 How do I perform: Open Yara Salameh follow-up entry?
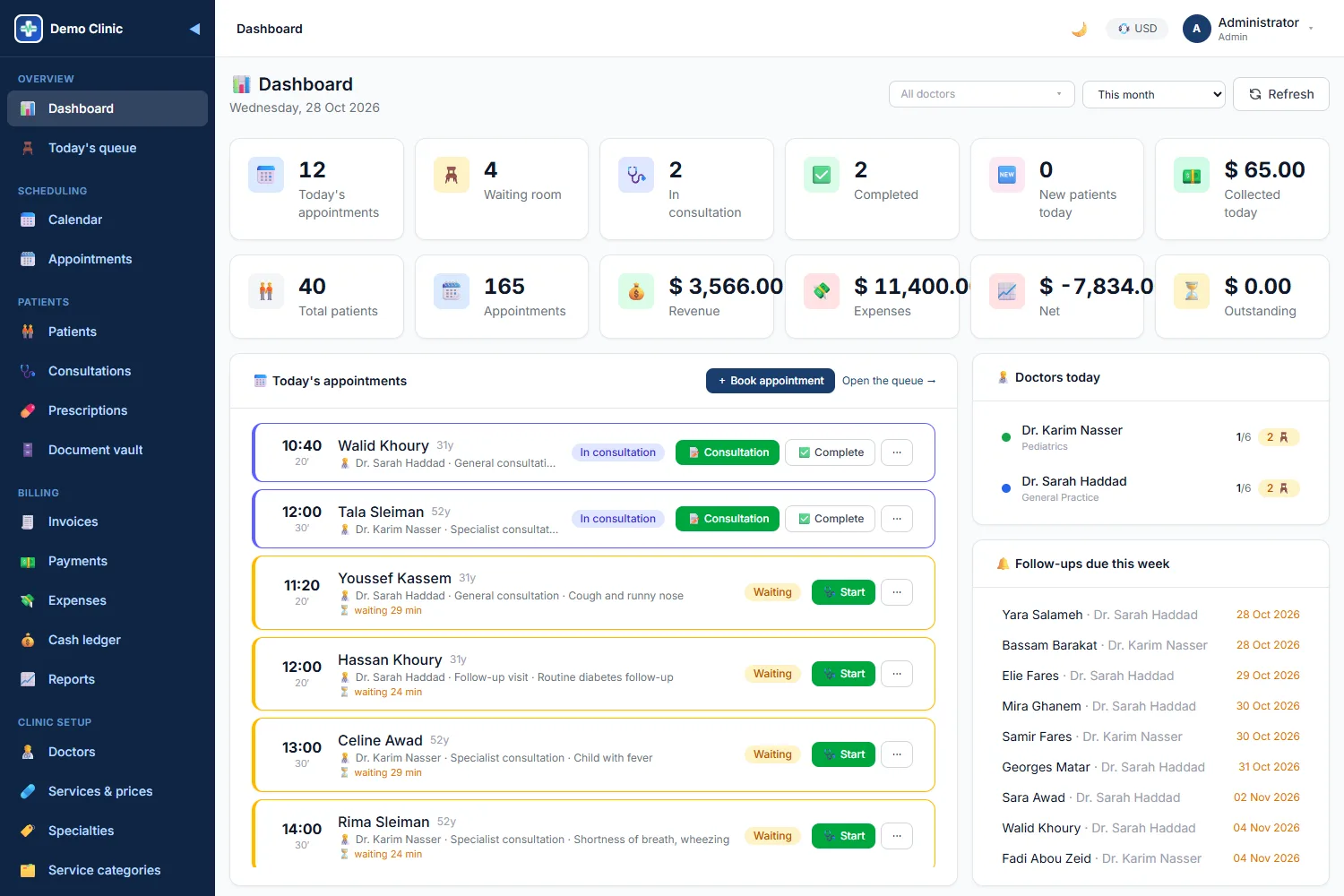pyautogui.click(x=1150, y=615)
